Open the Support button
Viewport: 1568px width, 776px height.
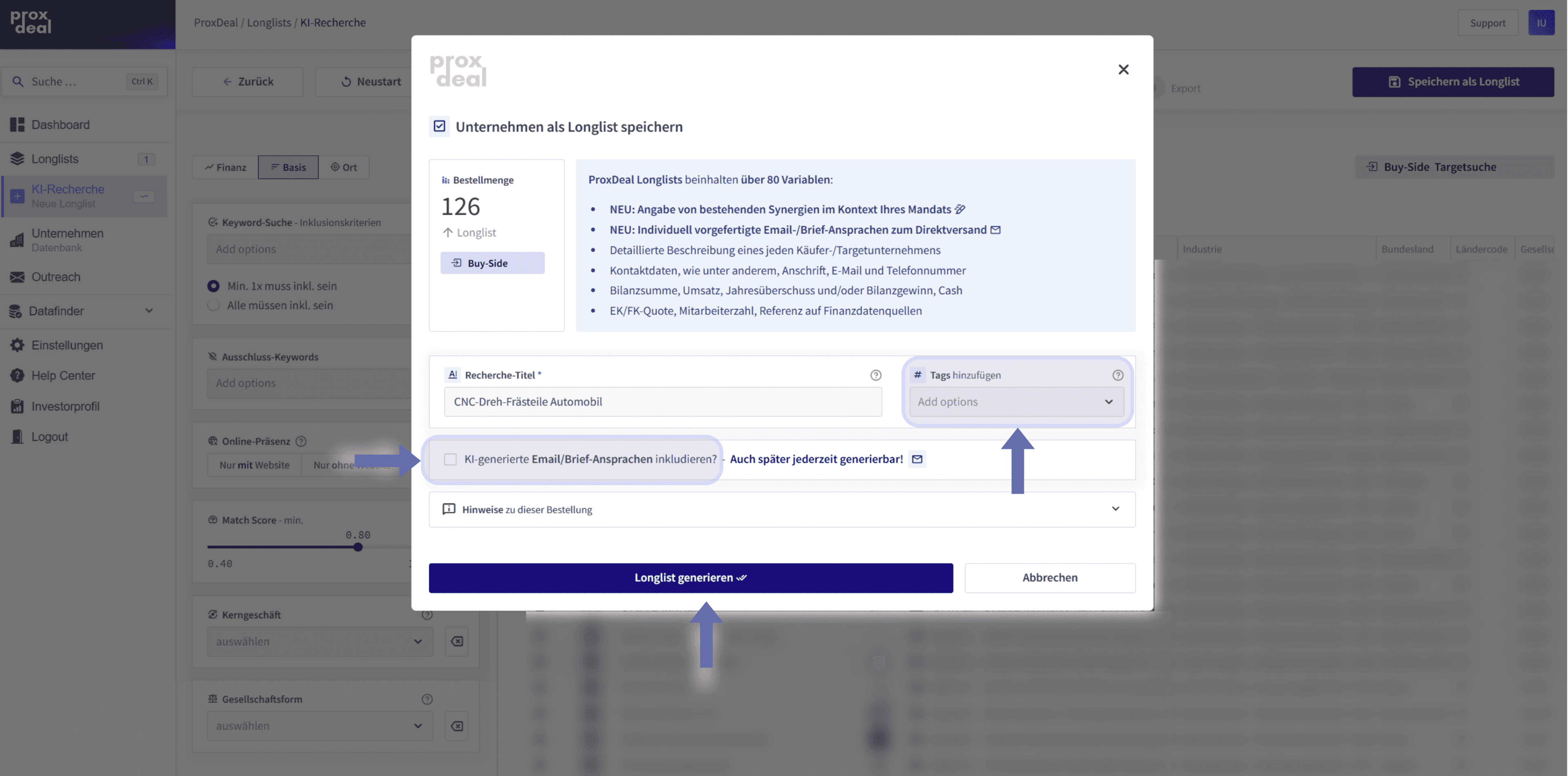coord(1487,22)
